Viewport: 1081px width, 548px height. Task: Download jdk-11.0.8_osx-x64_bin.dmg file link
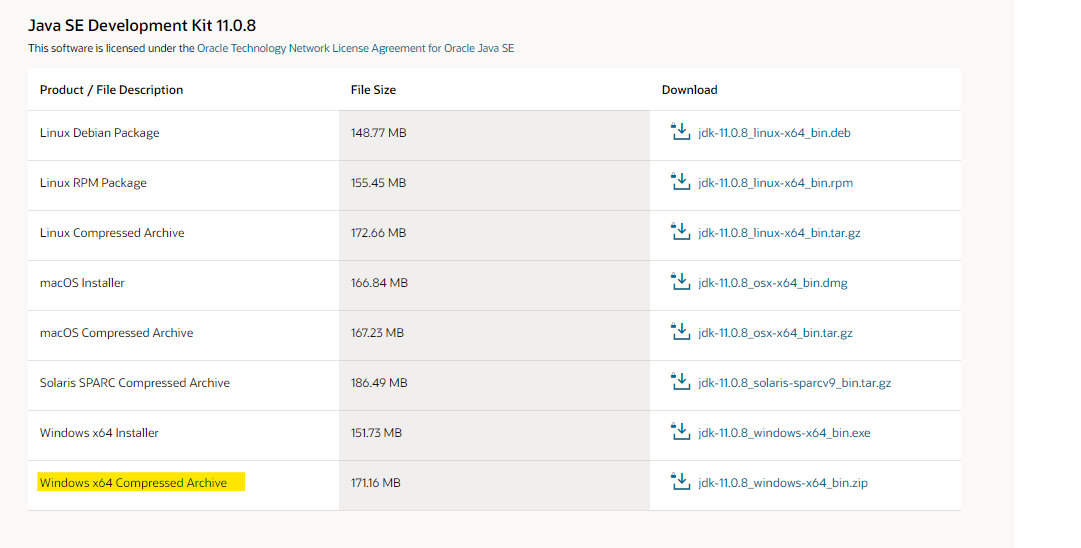[x=773, y=283]
